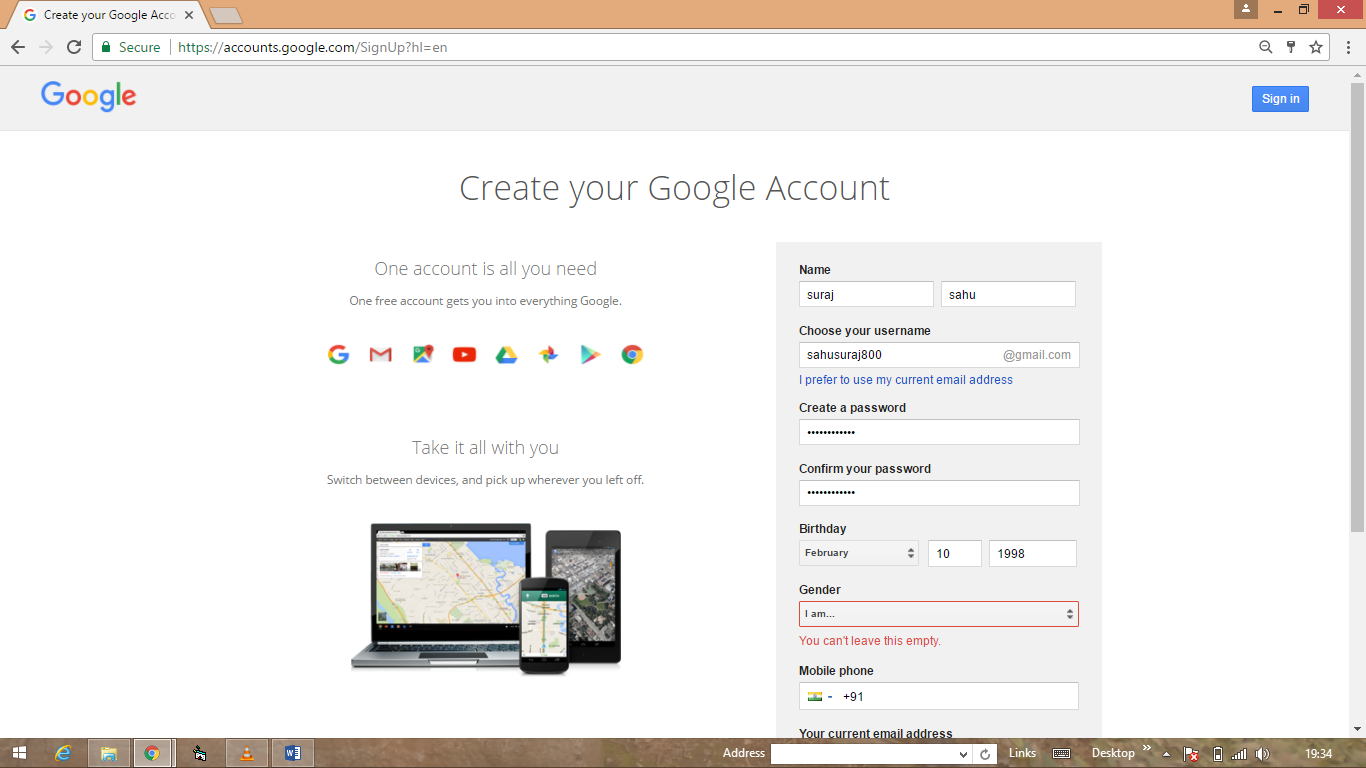Go back using the browser back arrow

point(18,47)
